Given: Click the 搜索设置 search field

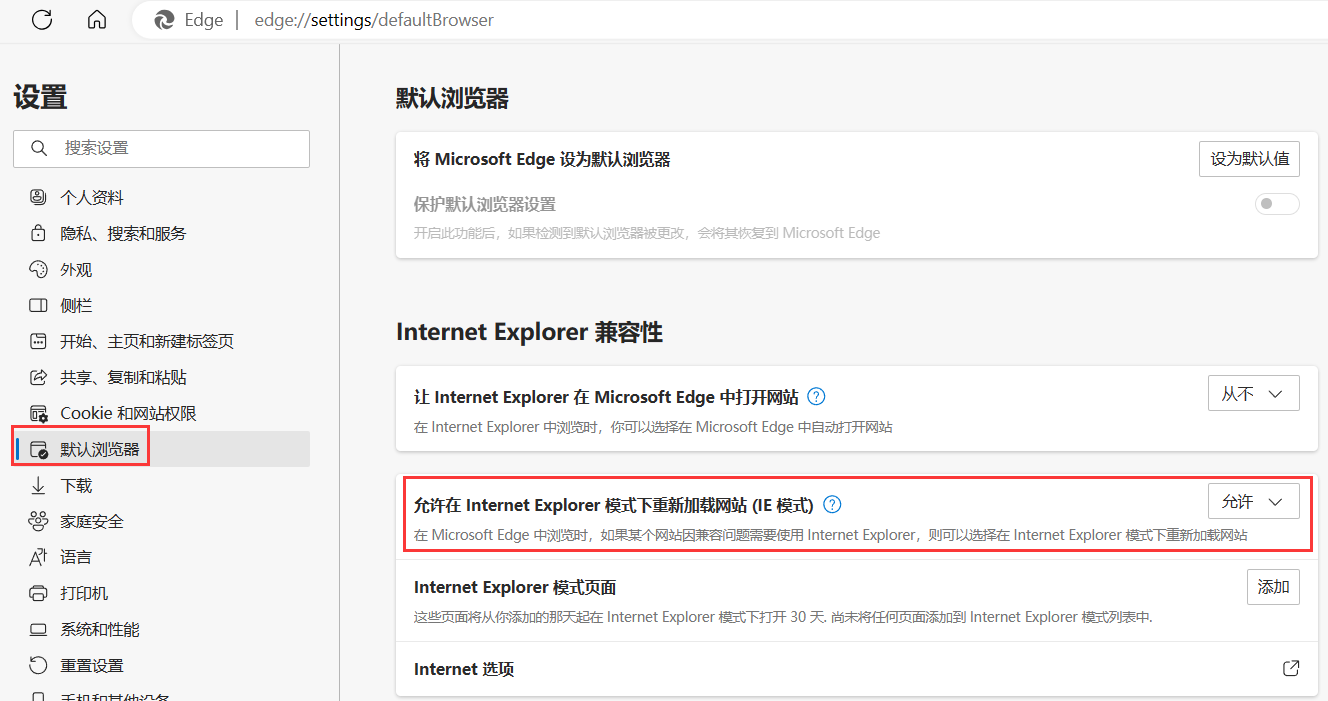Looking at the screenshot, I should (x=161, y=147).
